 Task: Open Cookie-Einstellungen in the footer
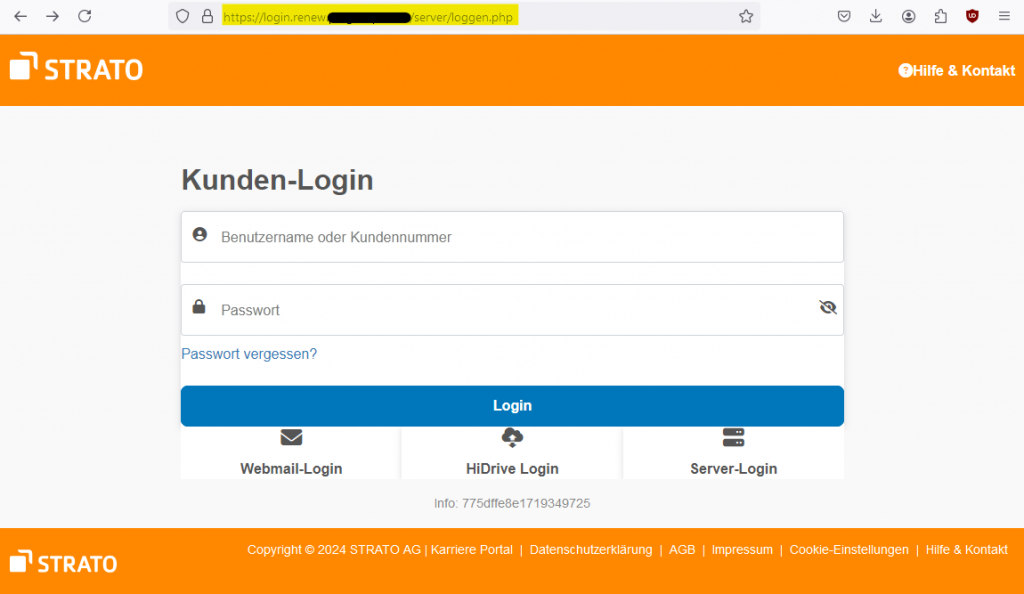coord(848,549)
